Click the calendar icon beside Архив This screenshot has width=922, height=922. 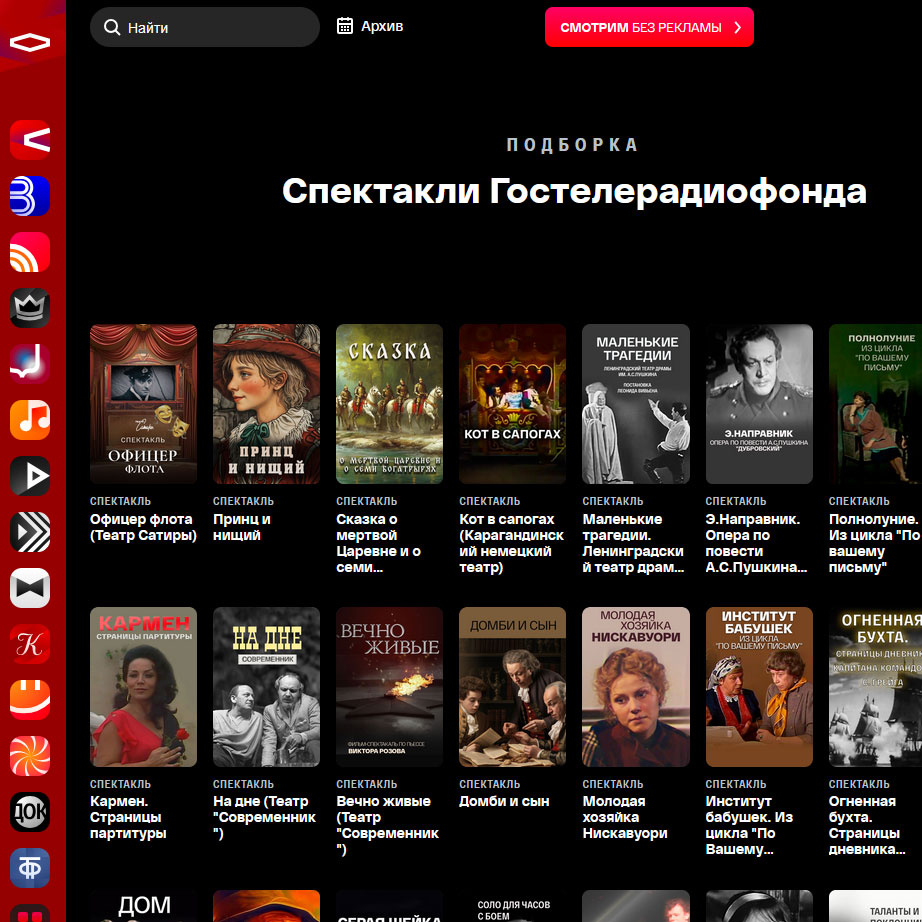coord(345,26)
